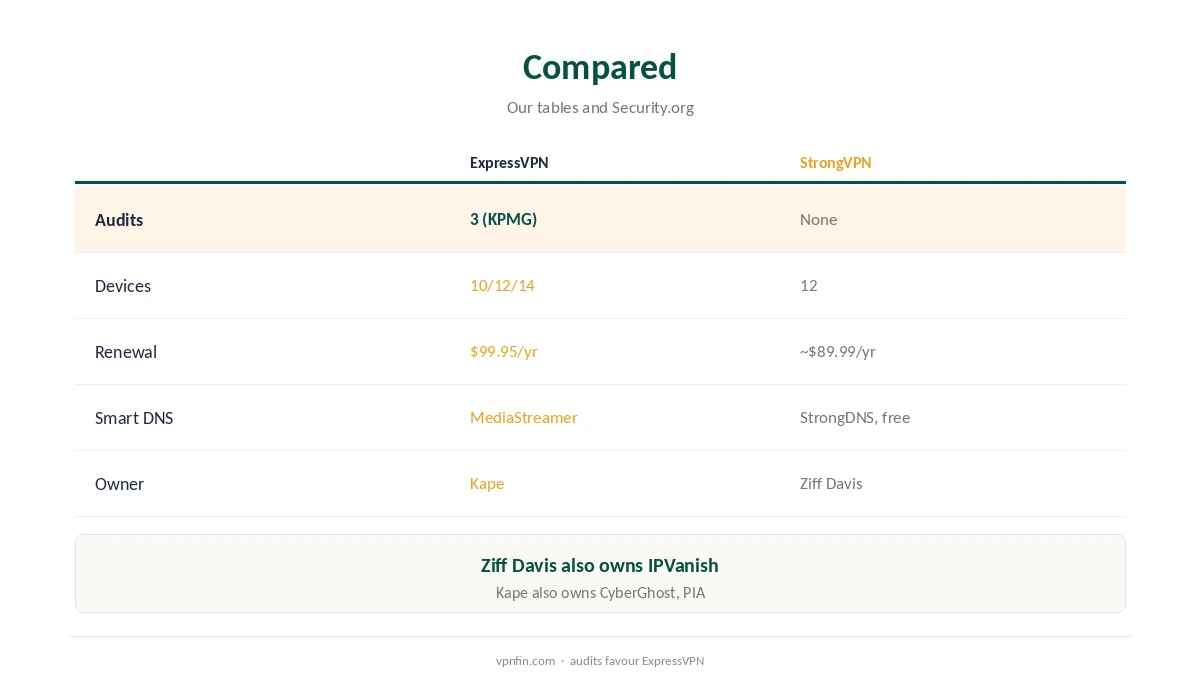Click the 'Compared' heading
The width and height of the screenshot is (1200, 680).
(600, 67)
